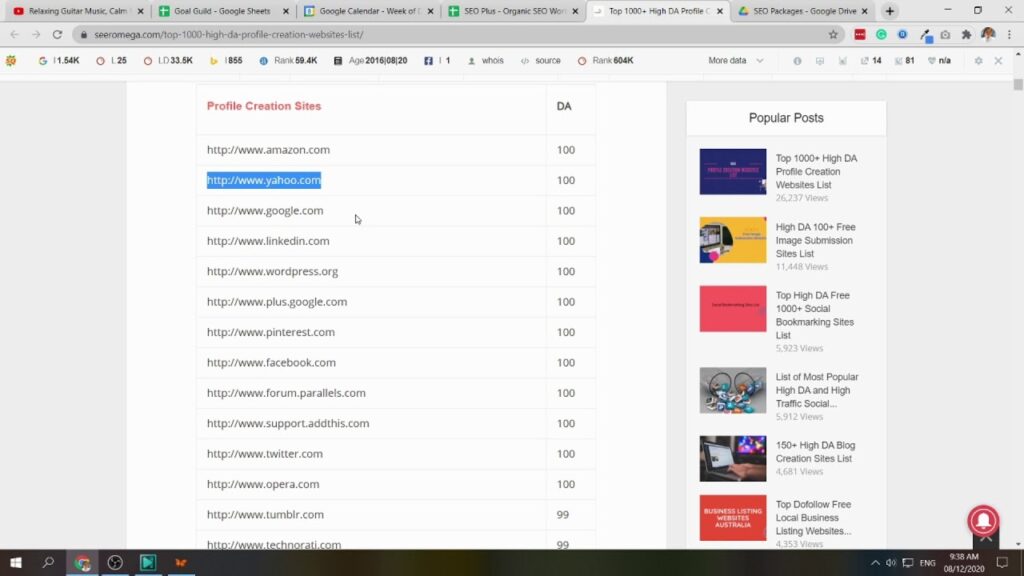Image resolution: width=1024 pixels, height=576 pixels.
Task: Click the whois person icon
Action: pyautogui.click(x=472, y=61)
